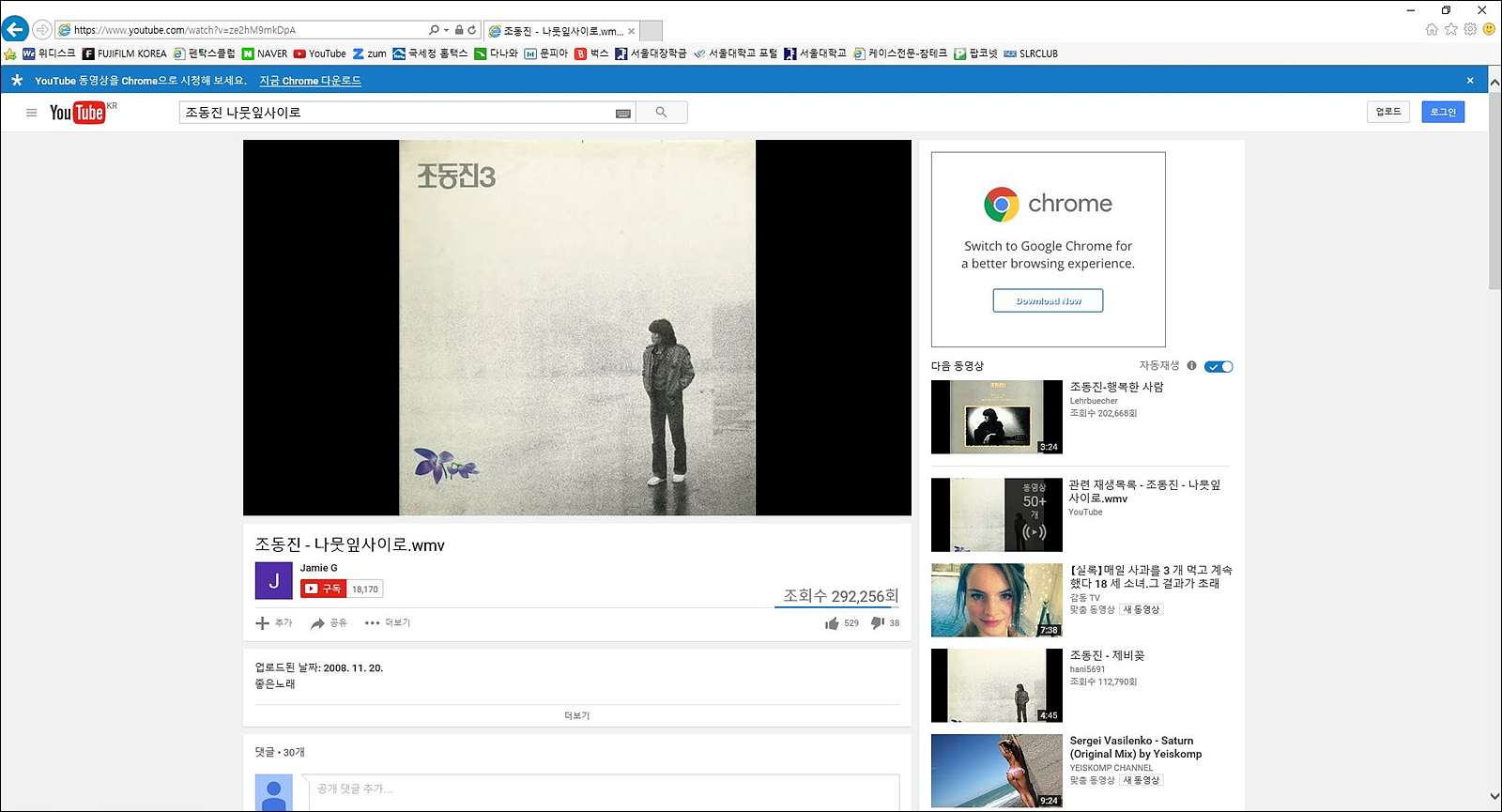Open 조동진-행복한 사람 video thumbnail

[x=997, y=417]
